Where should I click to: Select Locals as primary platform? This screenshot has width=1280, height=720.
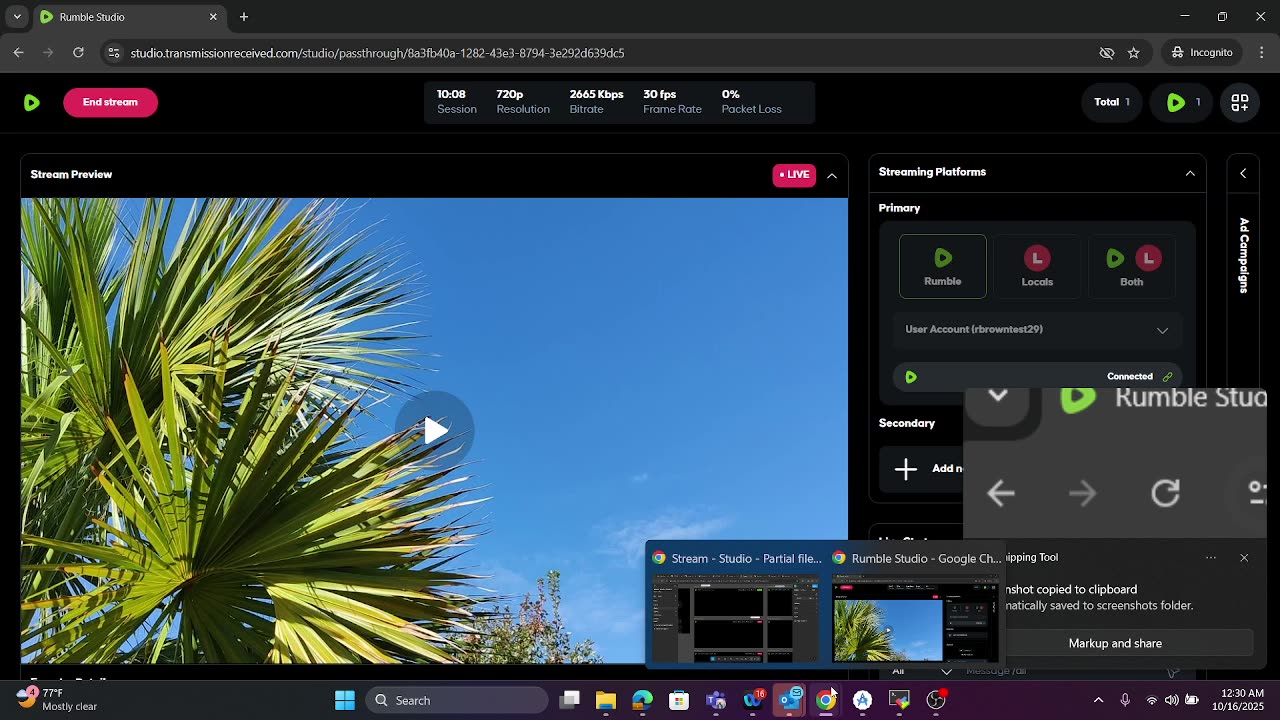pos(1037,266)
